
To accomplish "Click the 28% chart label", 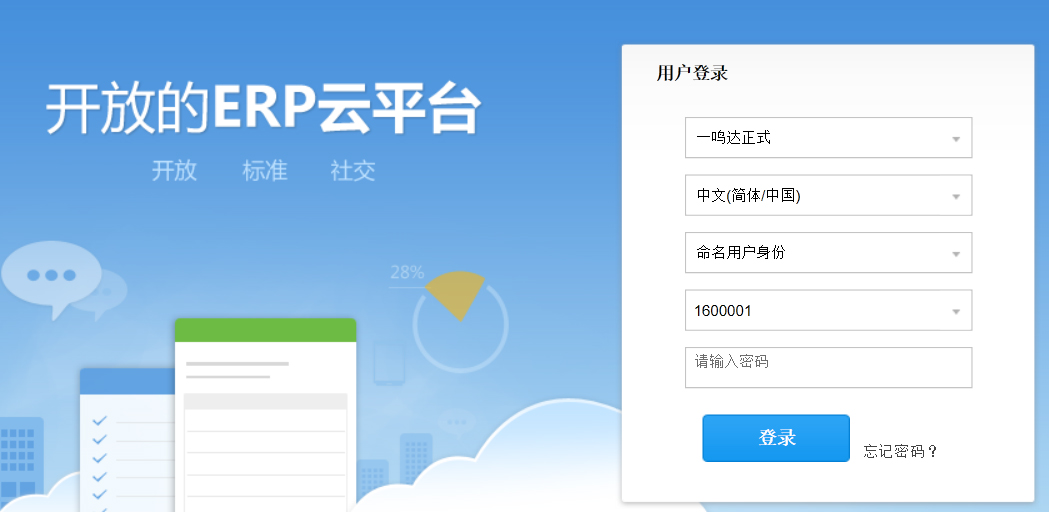I will coord(407,272).
